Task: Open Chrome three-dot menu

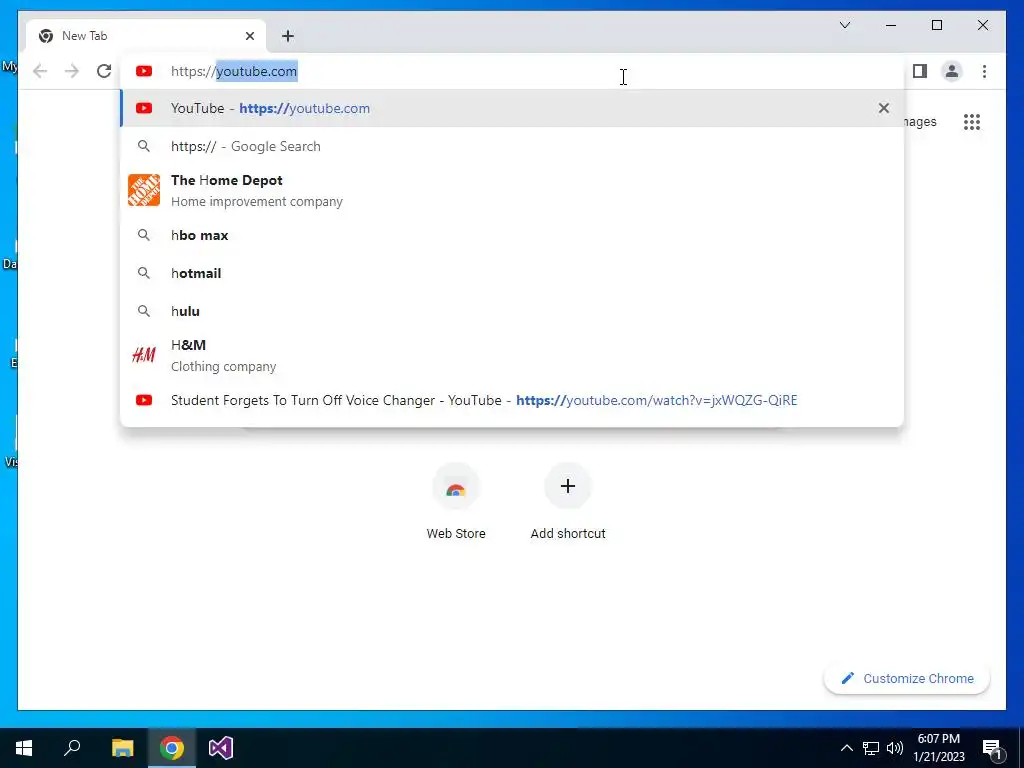Action: [984, 71]
